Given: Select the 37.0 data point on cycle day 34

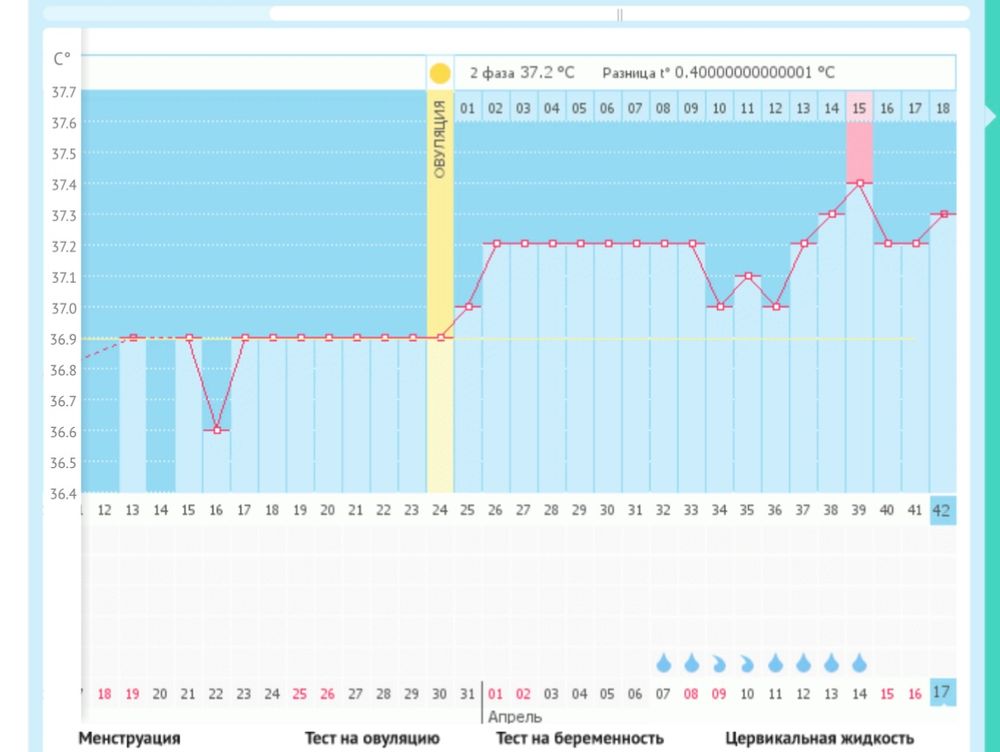Looking at the screenshot, I should pos(720,307).
